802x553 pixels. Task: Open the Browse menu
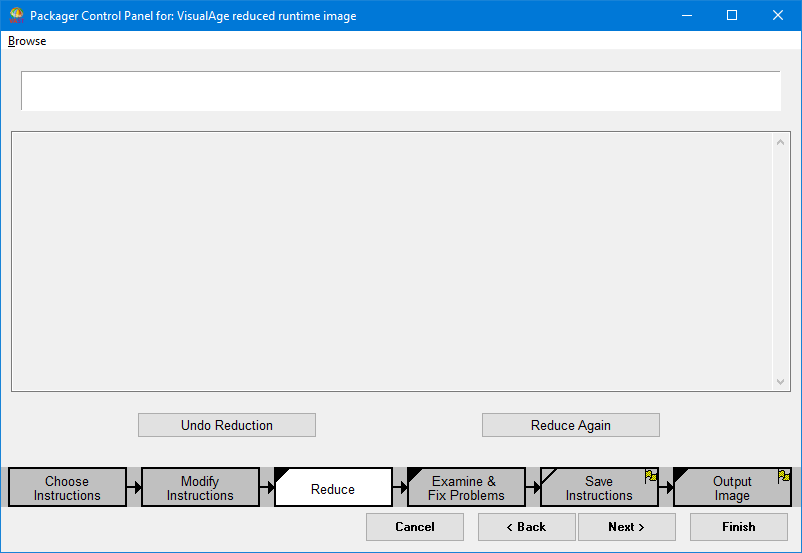pos(27,41)
